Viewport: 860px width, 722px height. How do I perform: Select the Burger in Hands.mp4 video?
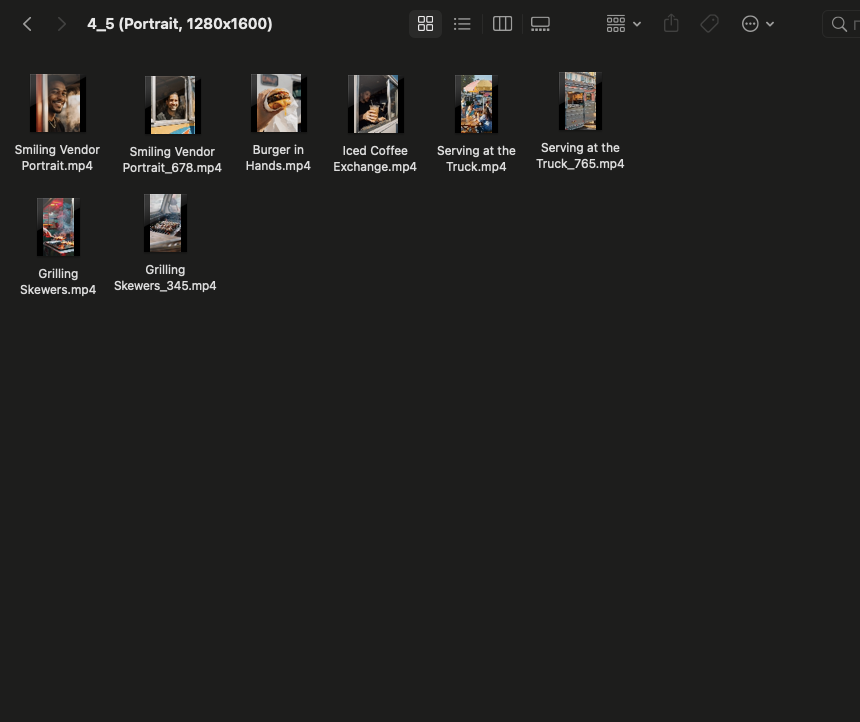(x=278, y=103)
